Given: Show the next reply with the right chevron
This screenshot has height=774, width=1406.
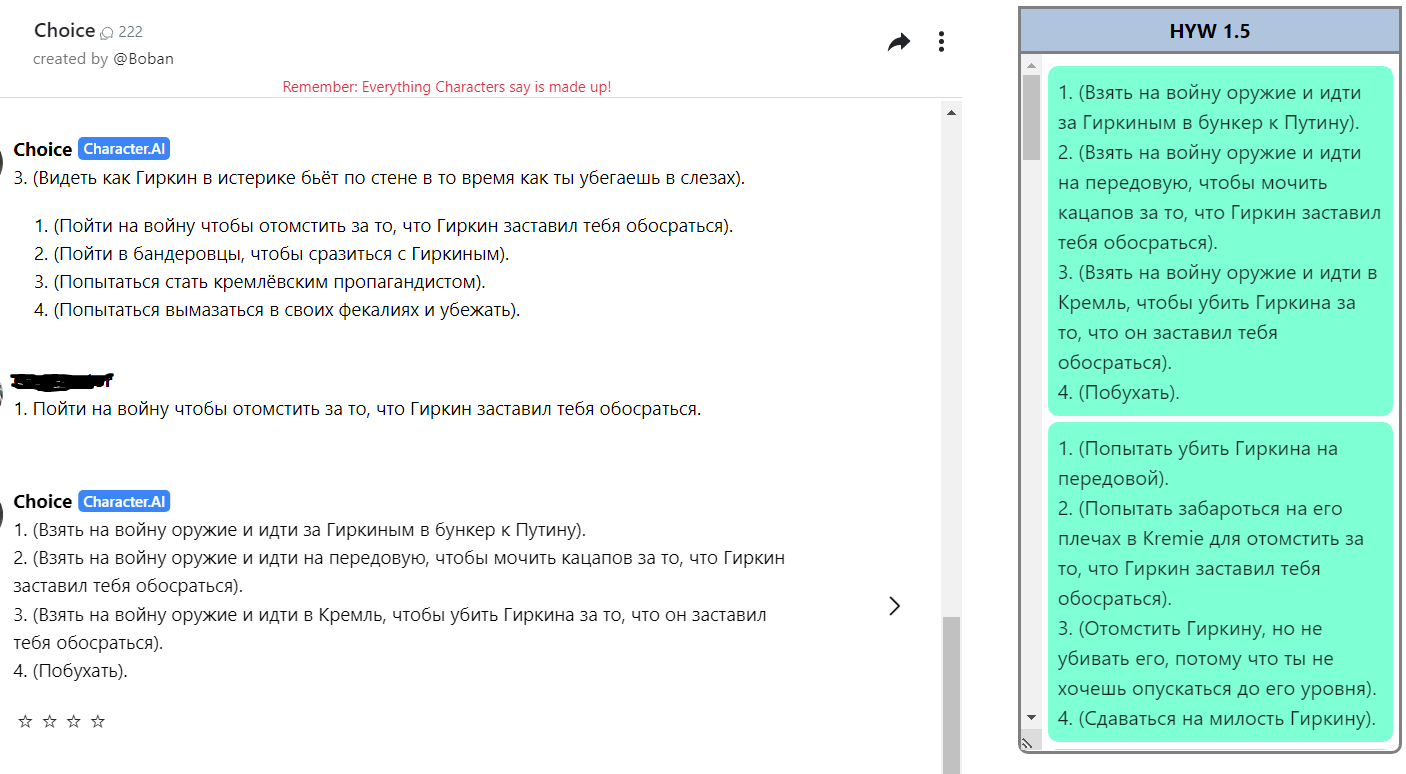Looking at the screenshot, I should coord(895,605).
